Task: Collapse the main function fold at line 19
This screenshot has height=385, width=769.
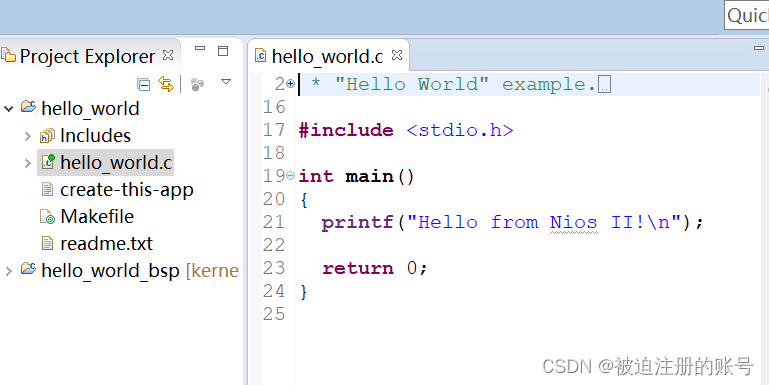Action: pos(290,176)
